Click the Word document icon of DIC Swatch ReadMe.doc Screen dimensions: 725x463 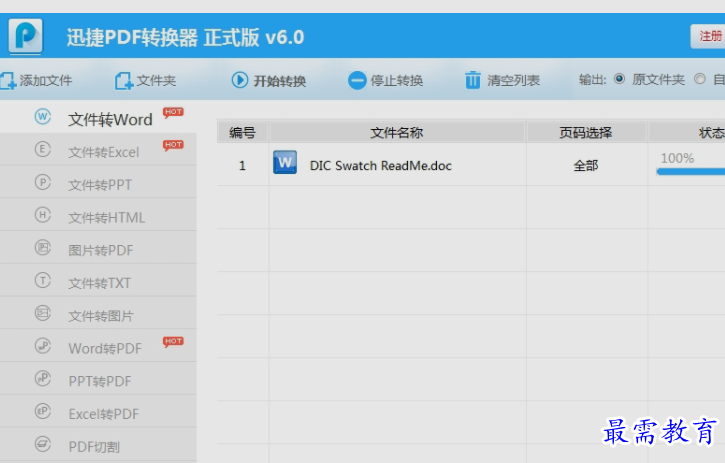(285, 162)
